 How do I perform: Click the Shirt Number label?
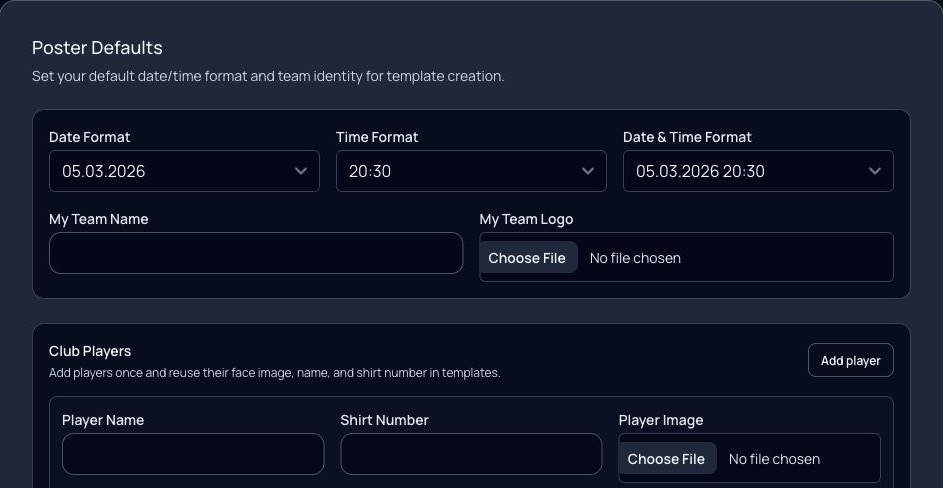click(384, 420)
